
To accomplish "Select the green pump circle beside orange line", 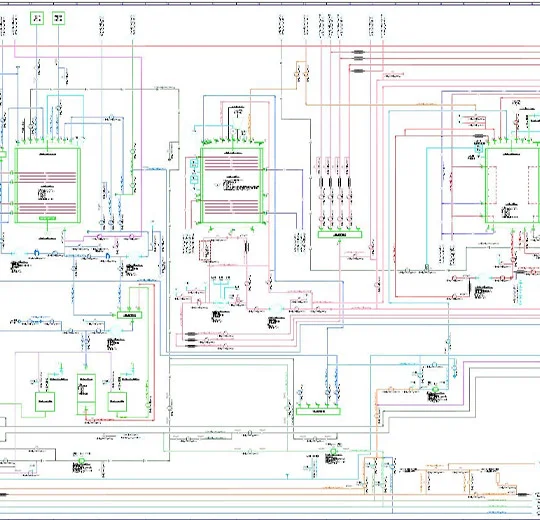I will click(436, 389).
